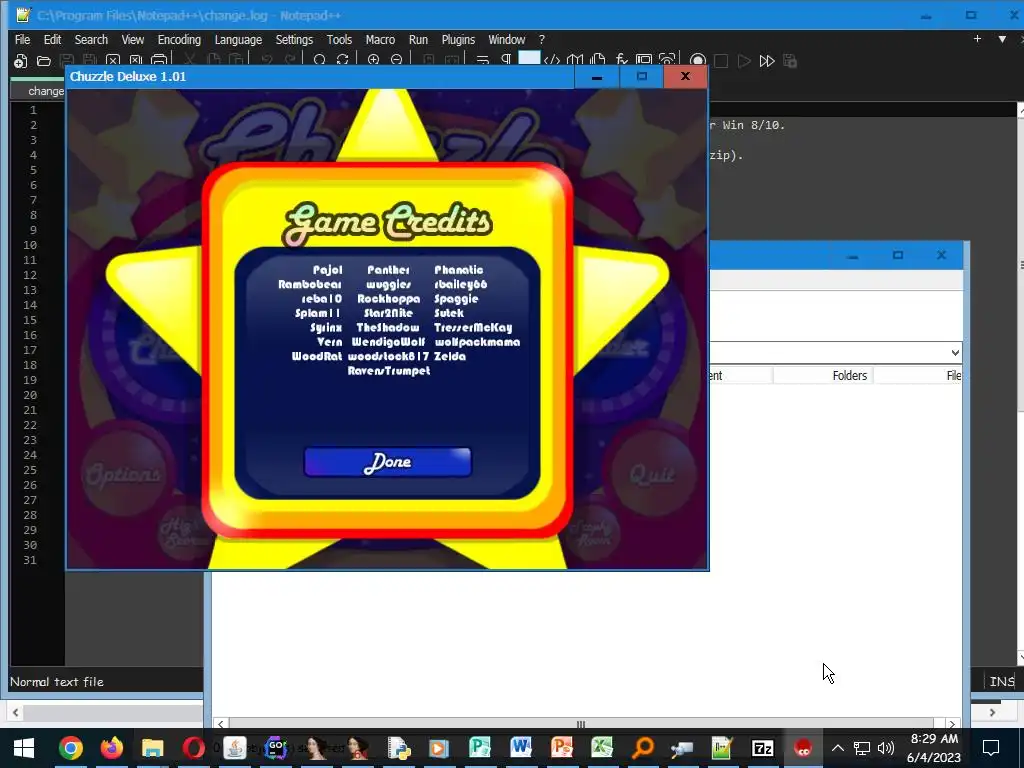
Task: Click the New file icon in Notepad++ toolbar
Action: click(21, 61)
